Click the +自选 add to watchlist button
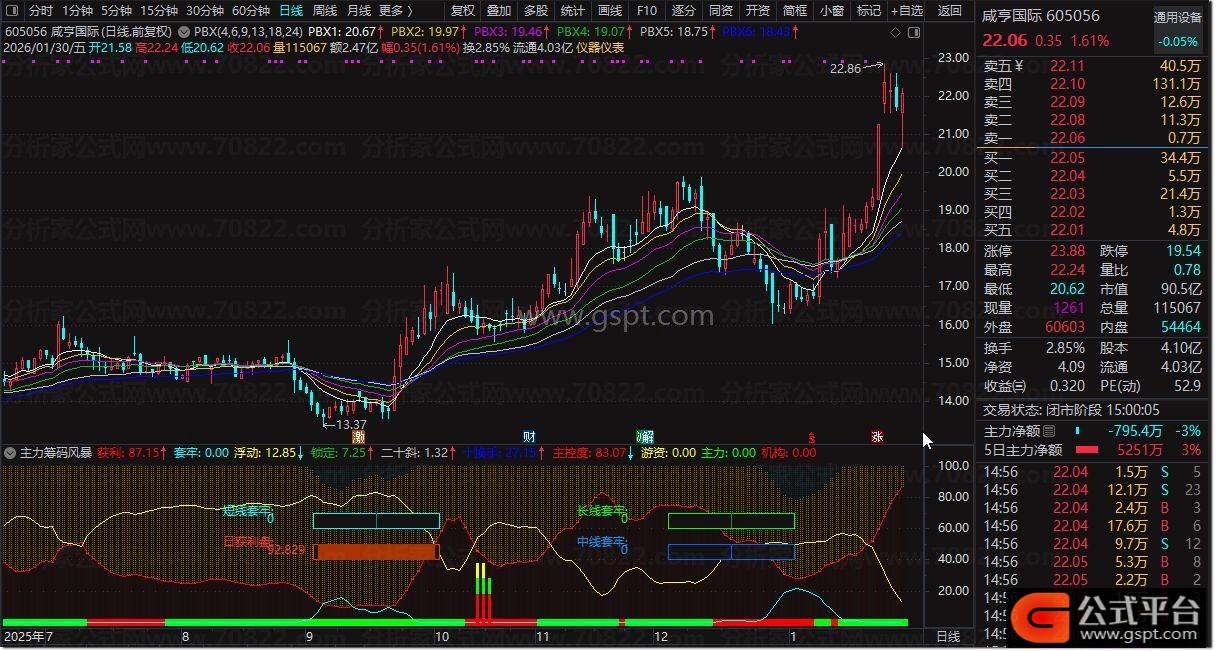This screenshot has width=1216, height=651. point(906,11)
